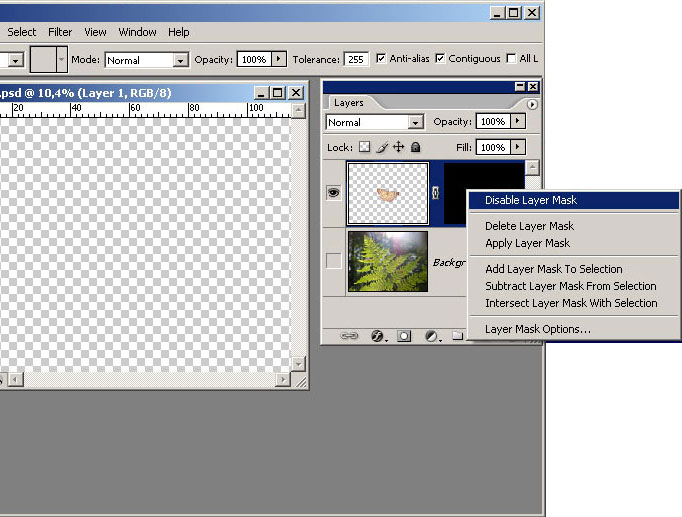The image size is (682, 517).
Task: Open the Window menu
Action: click(137, 32)
